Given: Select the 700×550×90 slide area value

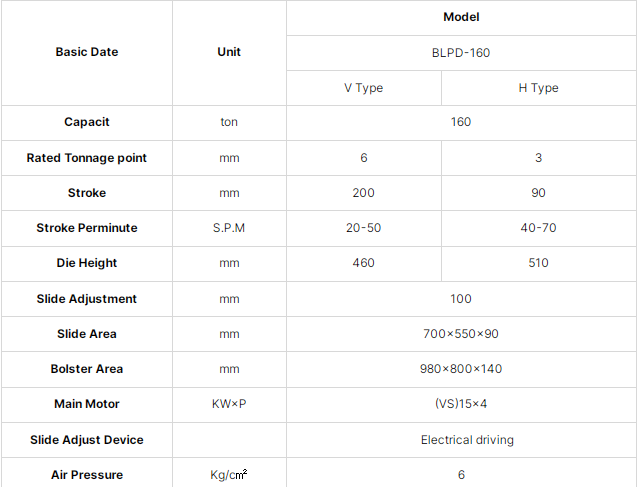Looking at the screenshot, I should tap(461, 334).
